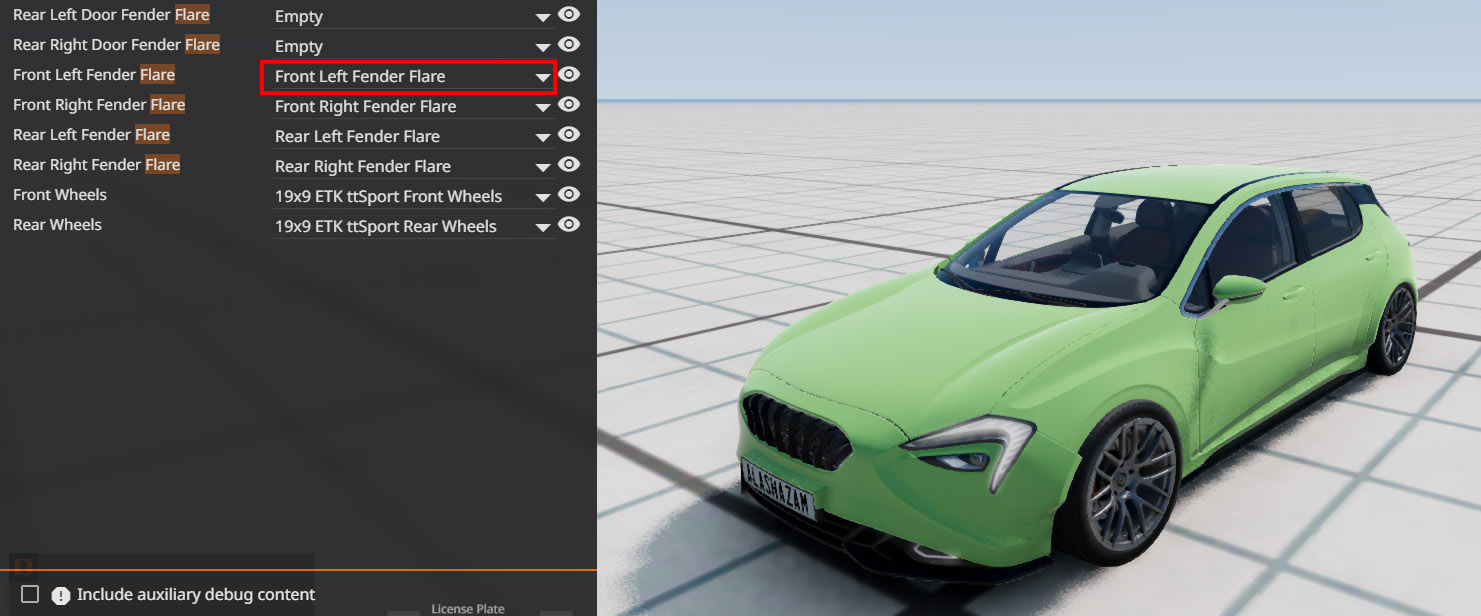Open the Rear Left Door Fender Flare dropdown
1481x616 pixels.
click(413, 16)
